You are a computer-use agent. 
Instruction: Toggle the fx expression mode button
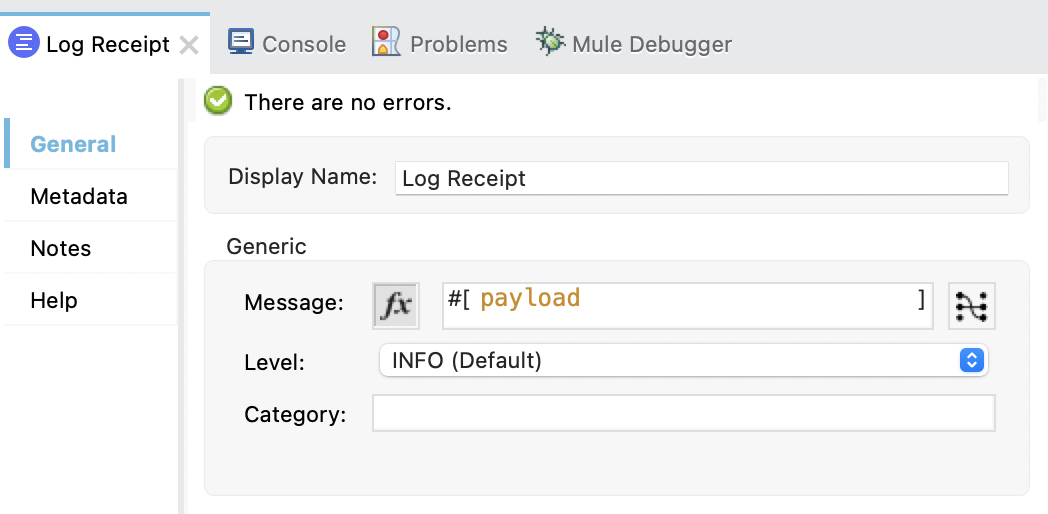point(396,305)
